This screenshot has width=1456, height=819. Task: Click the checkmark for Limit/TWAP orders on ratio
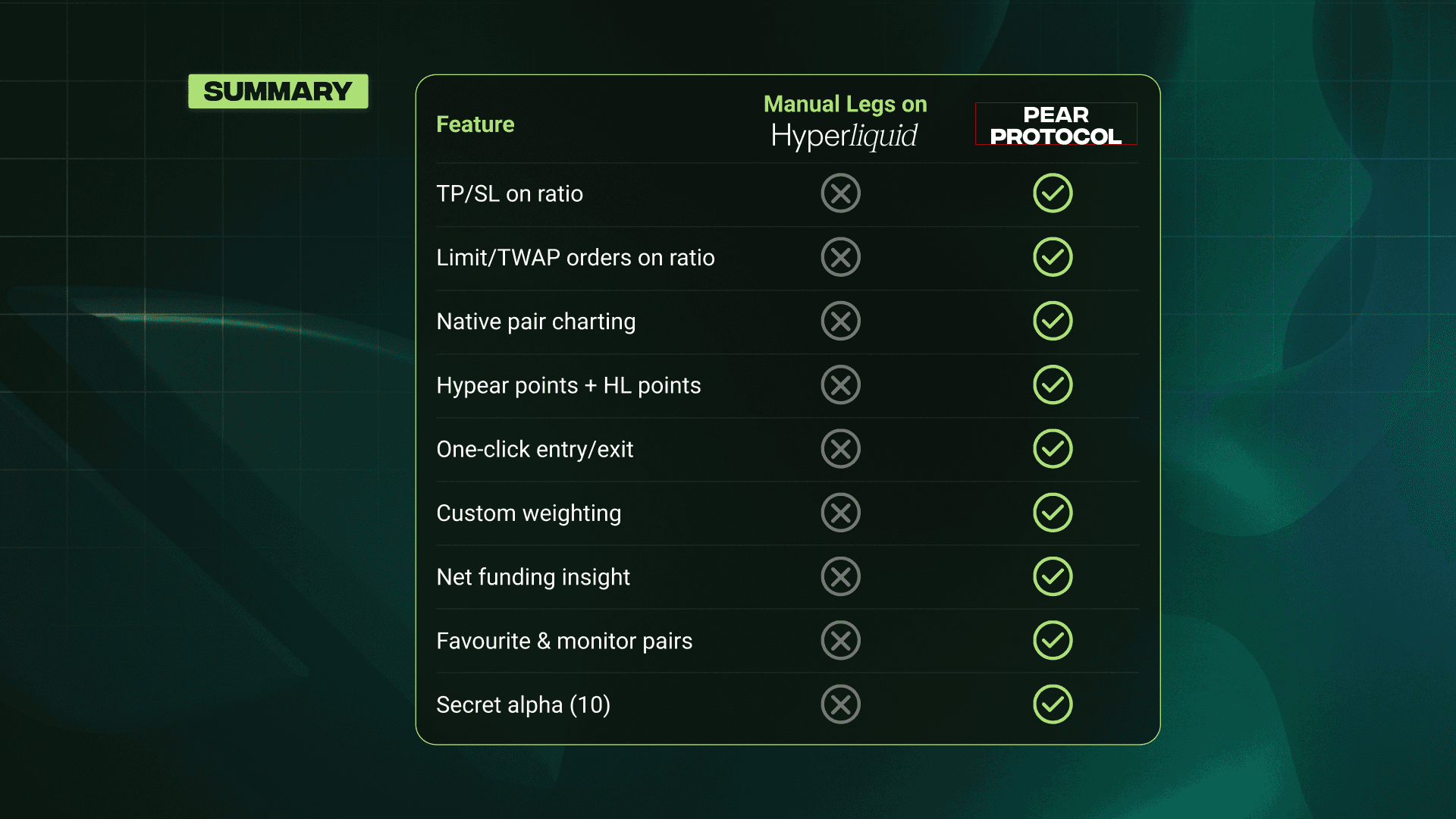click(1053, 257)
